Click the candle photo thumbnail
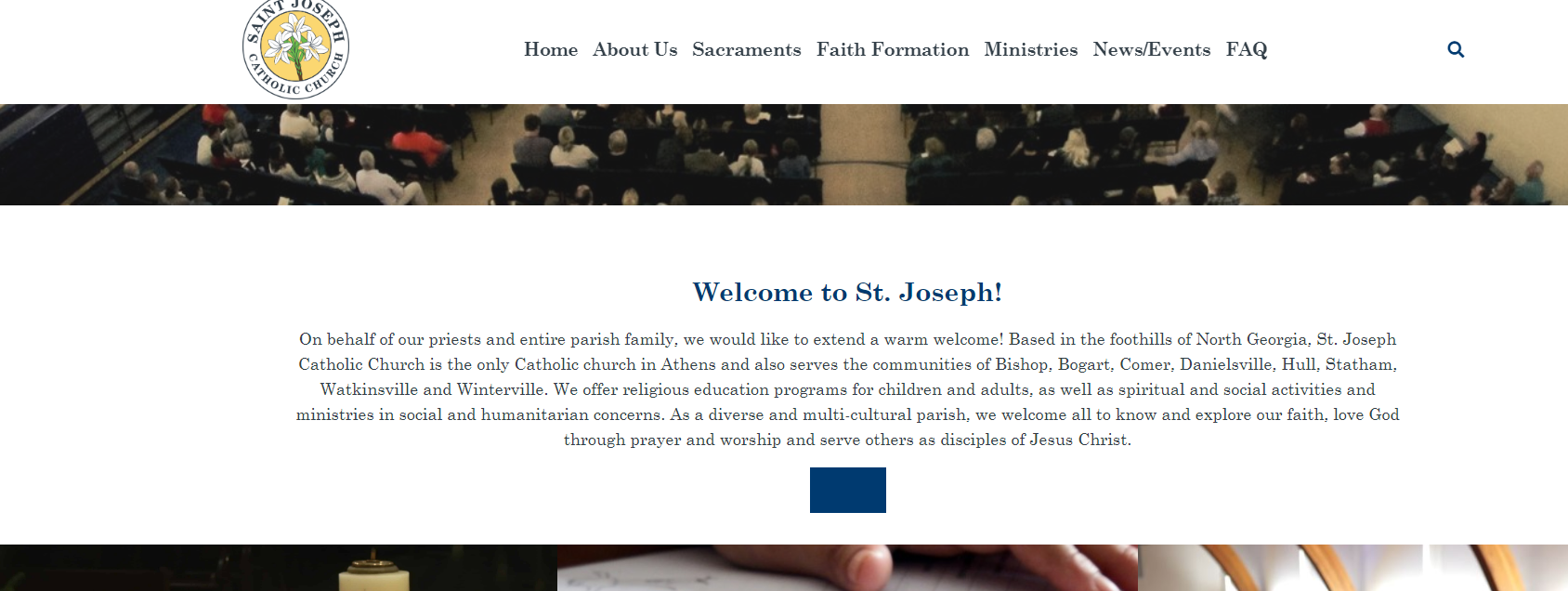The height and width of the screenshot is (591, 1568). pos(279,568)
